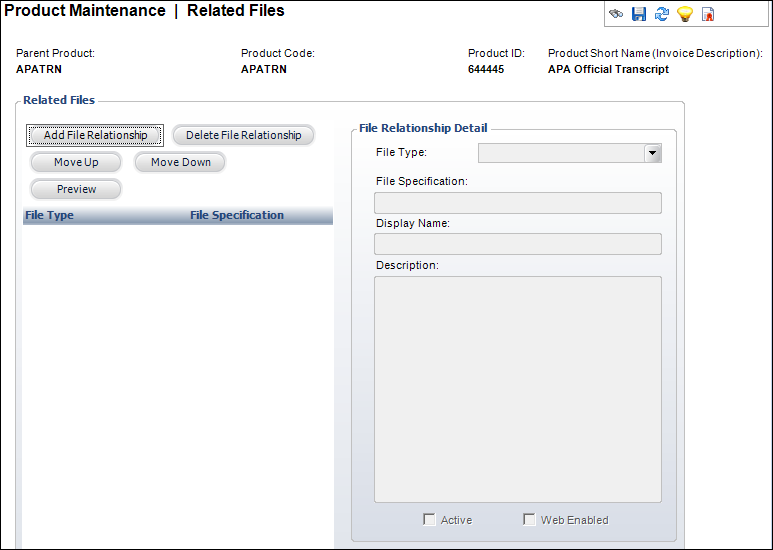Click Delete File Relationship button
Image resolution: width=773 pixels, height=550 pixels.
point(244,135)
